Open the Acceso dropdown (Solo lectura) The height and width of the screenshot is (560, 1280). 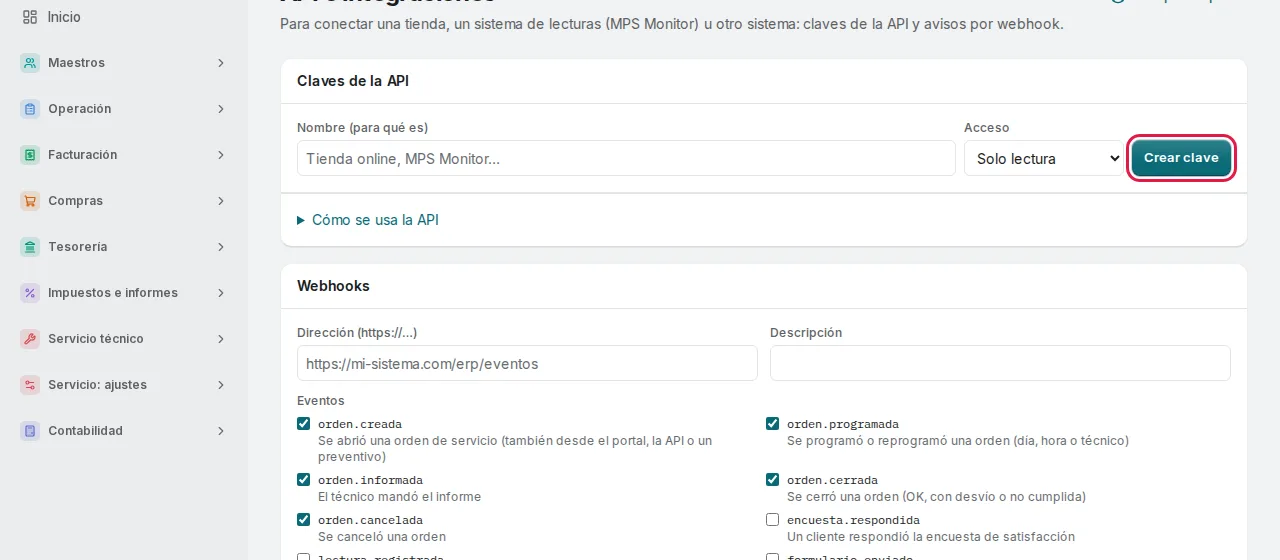[1044, 158]
